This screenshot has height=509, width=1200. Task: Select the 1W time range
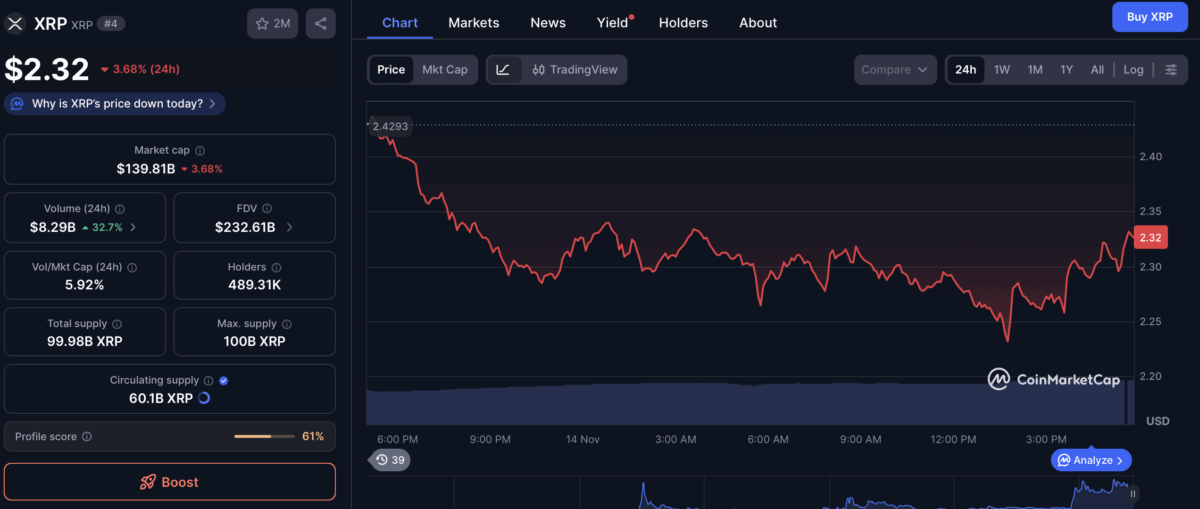(x=1001, y=70)
